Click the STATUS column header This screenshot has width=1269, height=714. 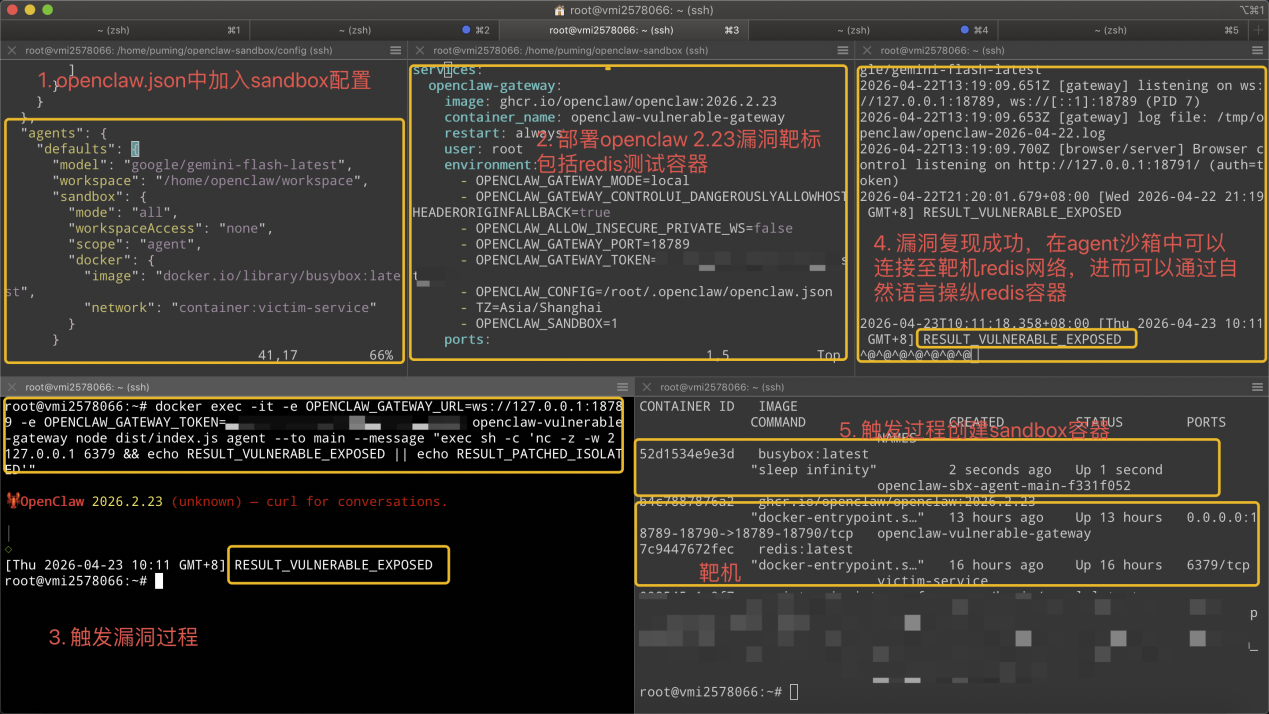(1099, 422)
